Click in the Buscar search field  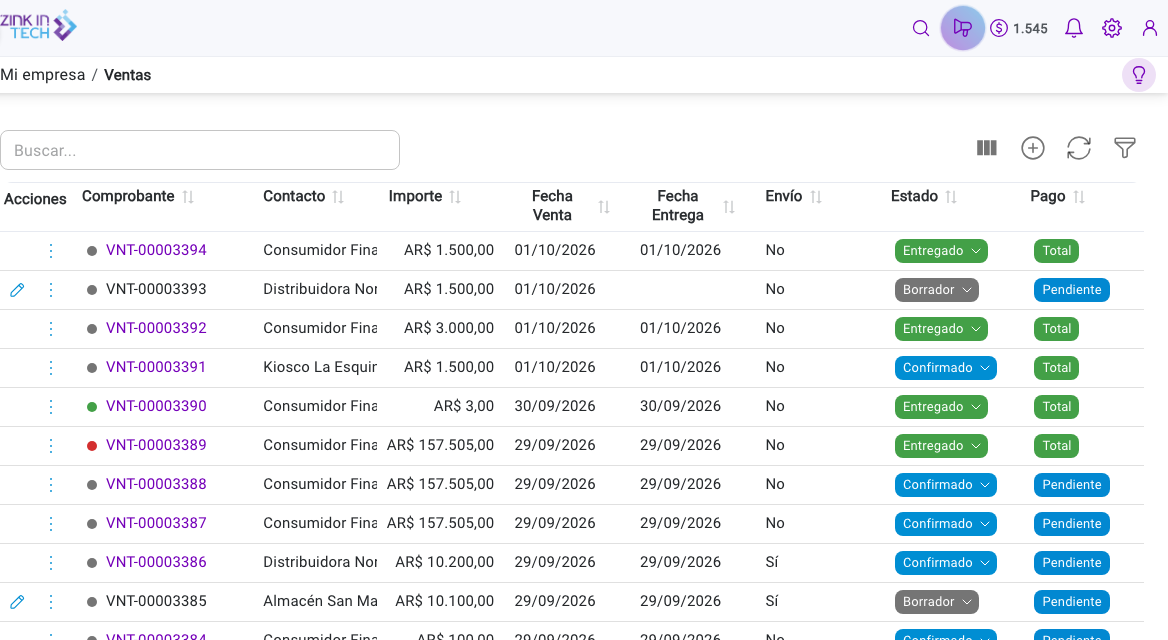[200, 151]
